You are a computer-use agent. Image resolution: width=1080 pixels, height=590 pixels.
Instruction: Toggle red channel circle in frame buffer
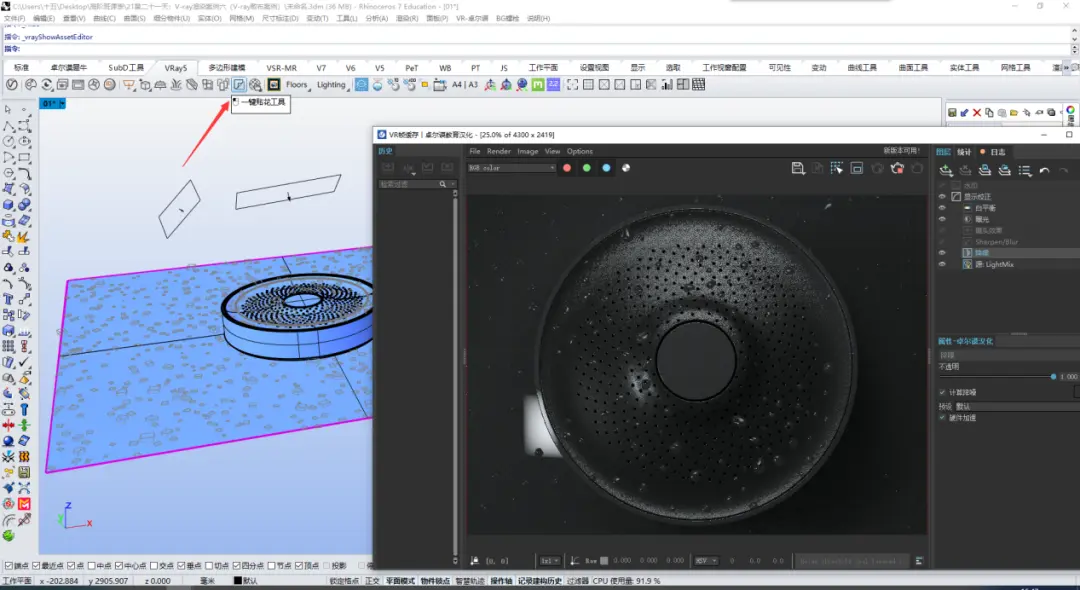(567, 168)
